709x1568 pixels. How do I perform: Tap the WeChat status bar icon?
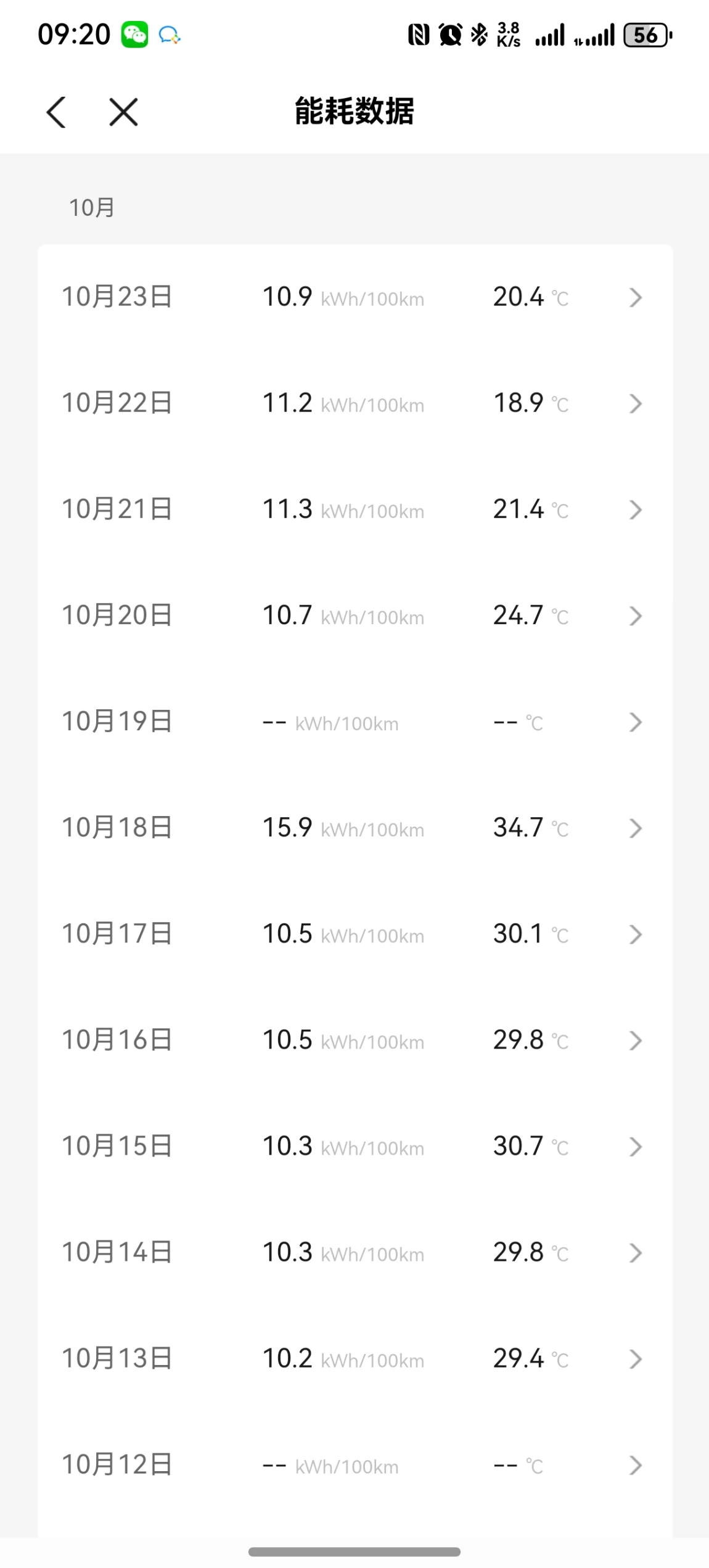pyautogui.click(x=134, y=35)
